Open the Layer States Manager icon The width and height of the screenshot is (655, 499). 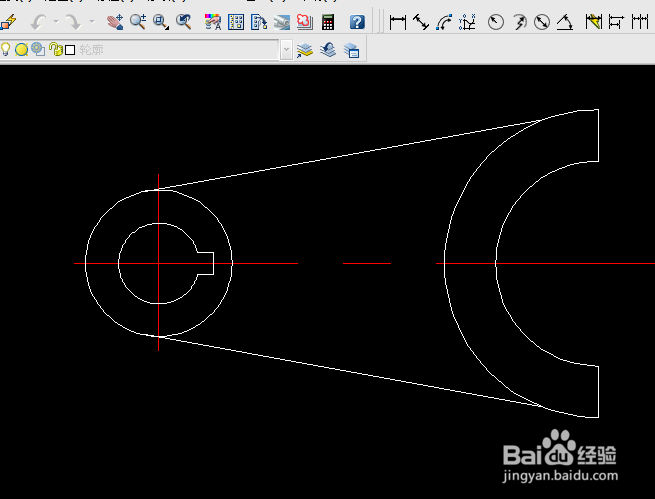[x=351, y=50]
